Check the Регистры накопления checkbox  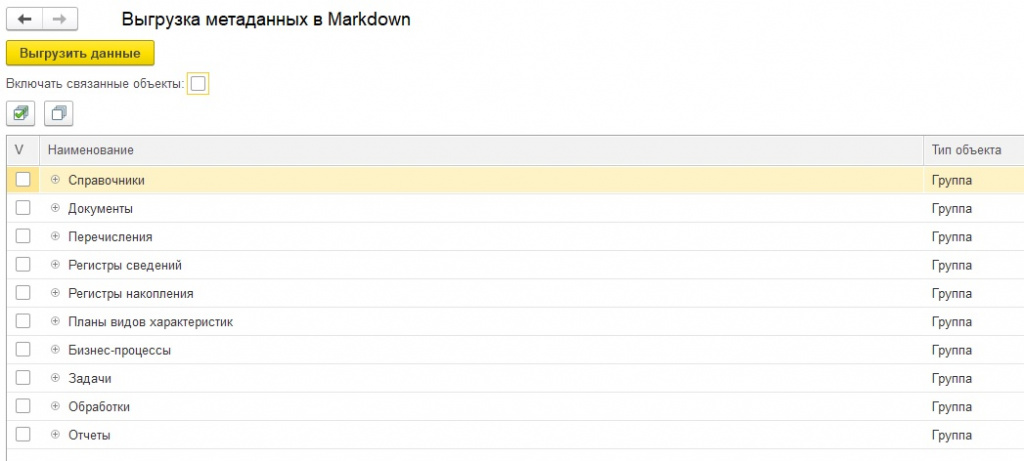click(23, 294)
